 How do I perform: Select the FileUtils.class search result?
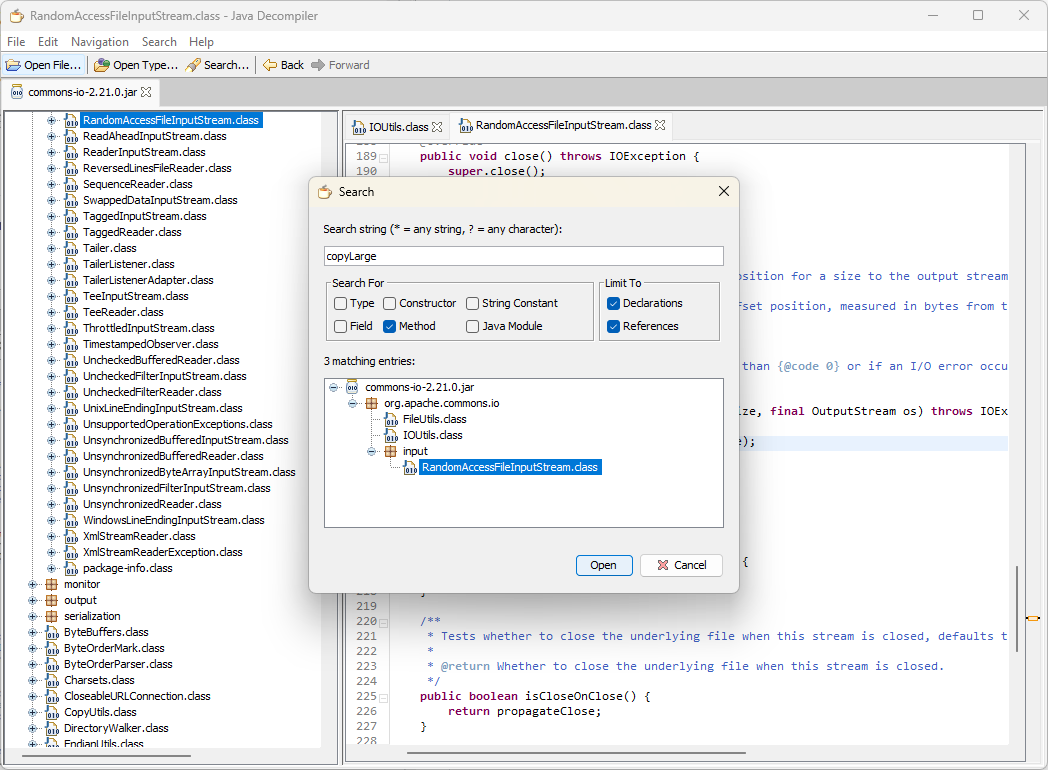pos(434,419)
